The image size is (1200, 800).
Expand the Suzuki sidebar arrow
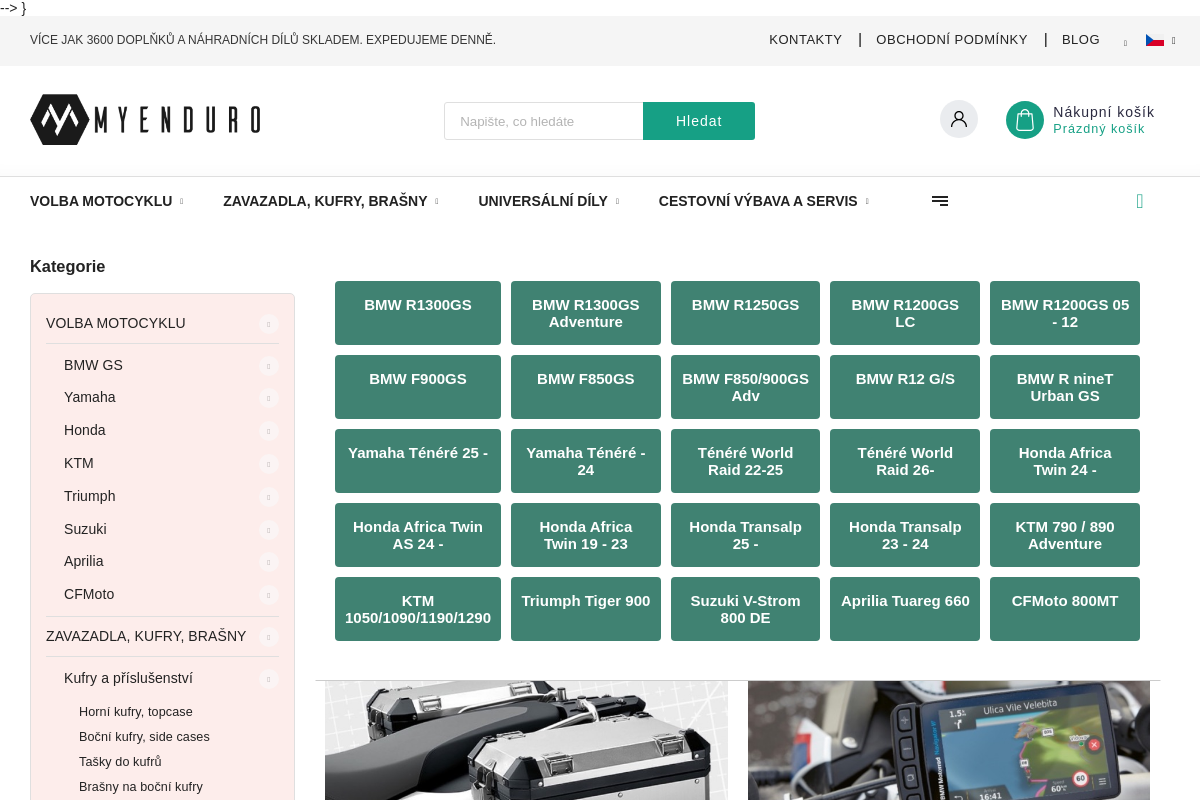(268, 530)
